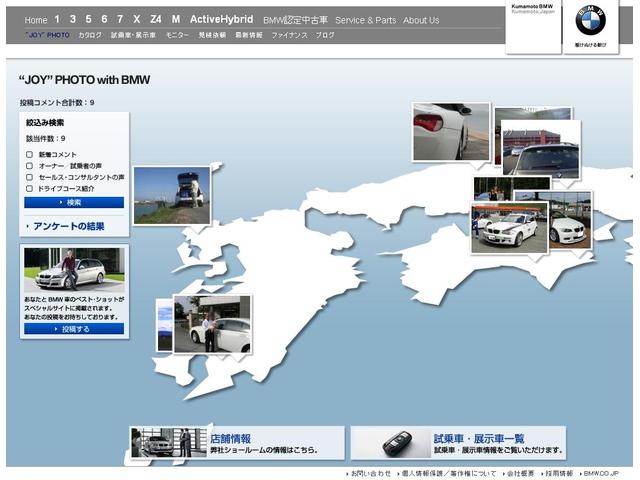Open the white BMW 1 Series front photo
Image resolution: width=640 pixels, height=480 pixels.
(x=509, y=228)
